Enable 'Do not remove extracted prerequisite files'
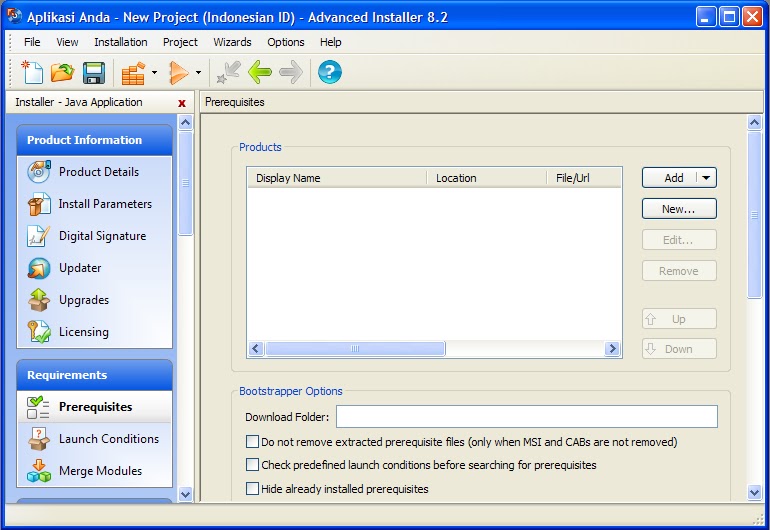 [252, 442]
